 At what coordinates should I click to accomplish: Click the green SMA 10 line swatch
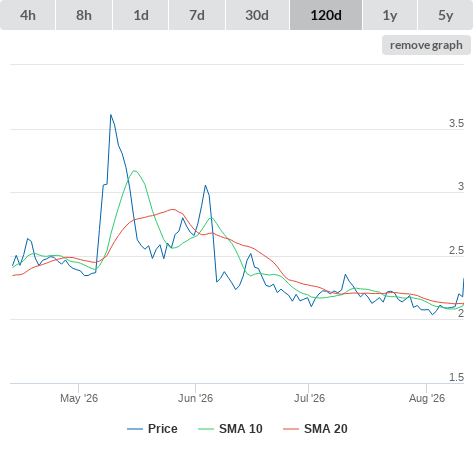click(x=206, y=429)
